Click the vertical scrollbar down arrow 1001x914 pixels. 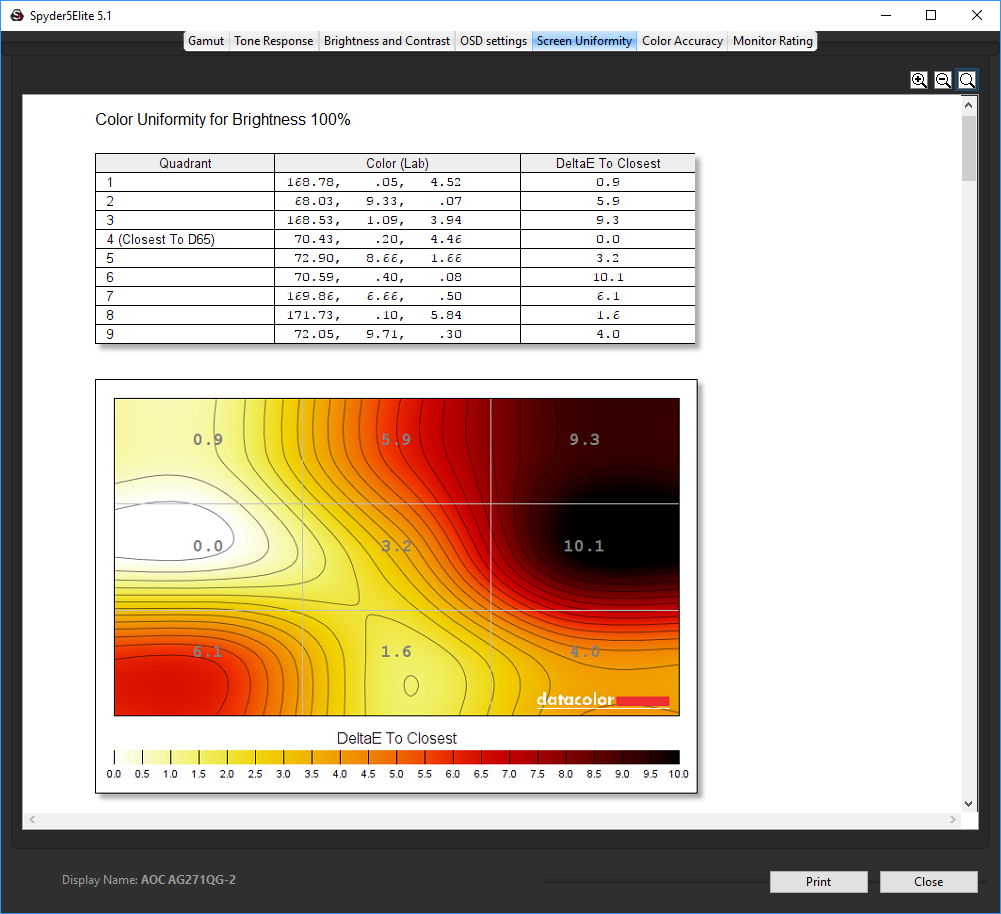[x=968, y=804]
